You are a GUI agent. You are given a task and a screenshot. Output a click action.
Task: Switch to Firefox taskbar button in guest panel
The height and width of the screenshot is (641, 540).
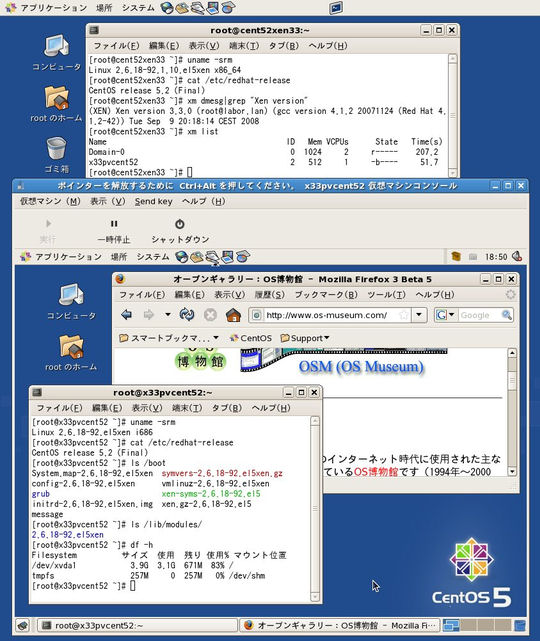(x=340, y=625)
